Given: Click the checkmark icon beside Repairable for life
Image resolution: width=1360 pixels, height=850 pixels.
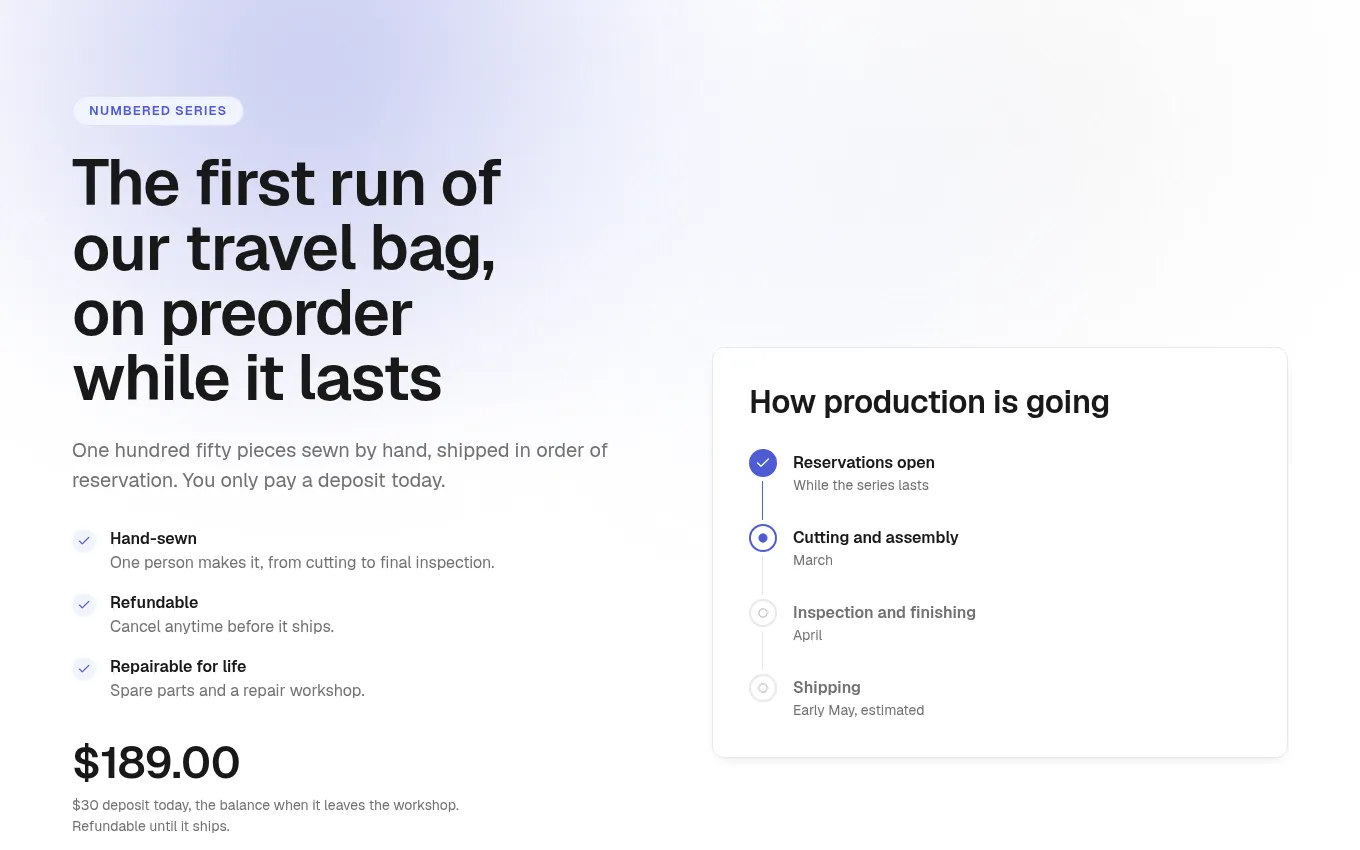Looking at the screenshot, I should point(84,669).
